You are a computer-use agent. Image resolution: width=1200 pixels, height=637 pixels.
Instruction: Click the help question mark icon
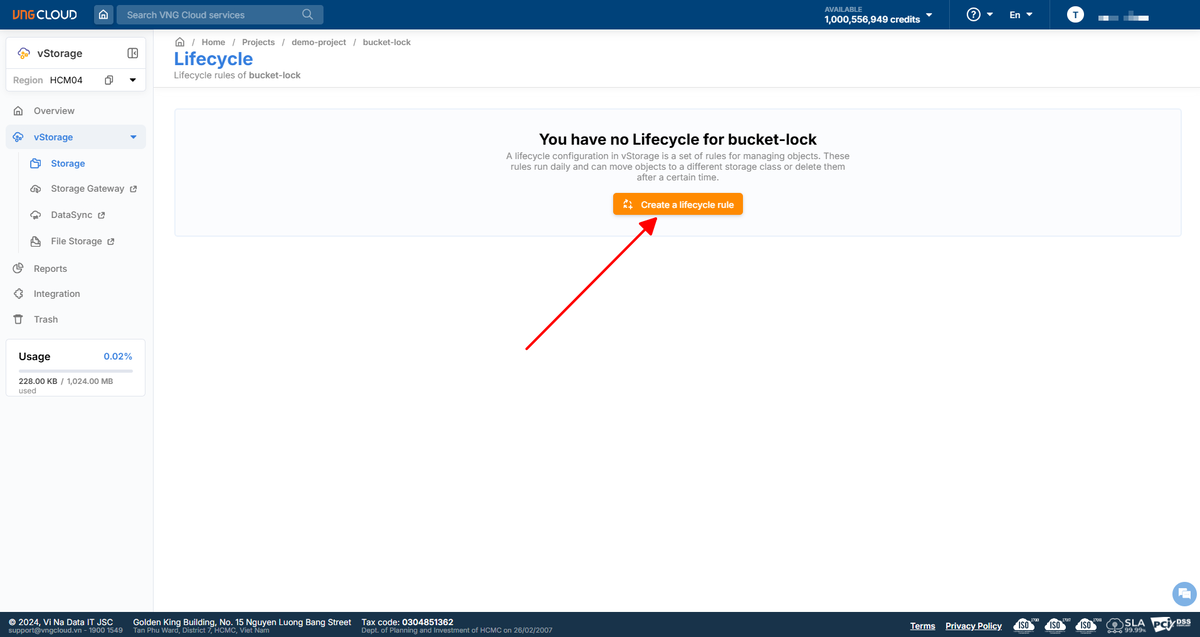point(974,15)
